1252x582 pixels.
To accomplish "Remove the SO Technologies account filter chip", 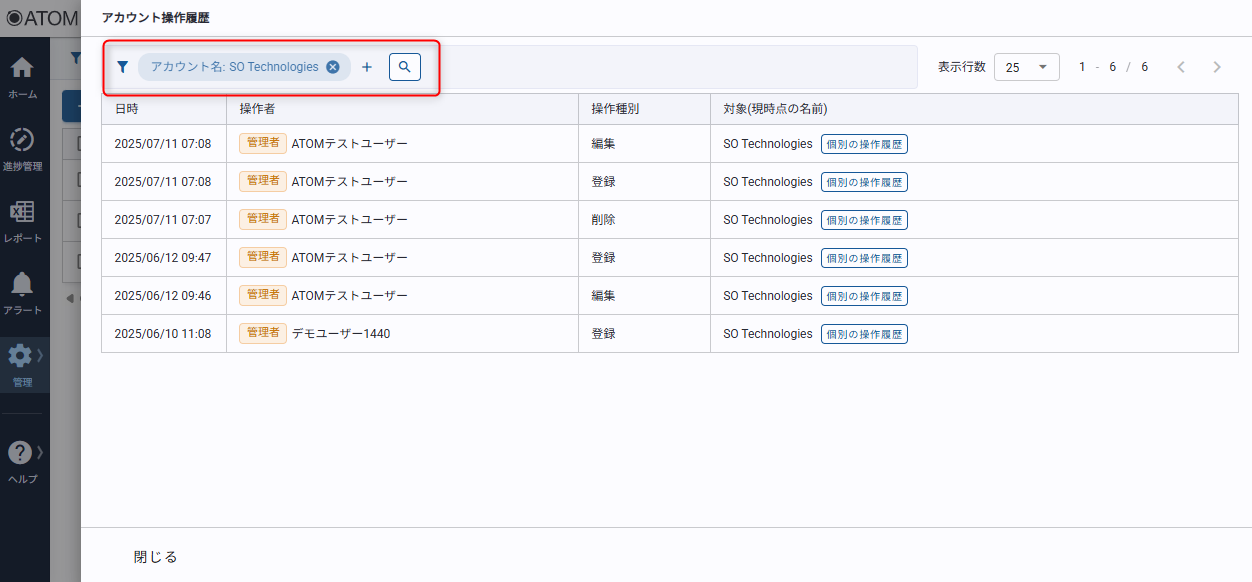I will coord(333,67).
